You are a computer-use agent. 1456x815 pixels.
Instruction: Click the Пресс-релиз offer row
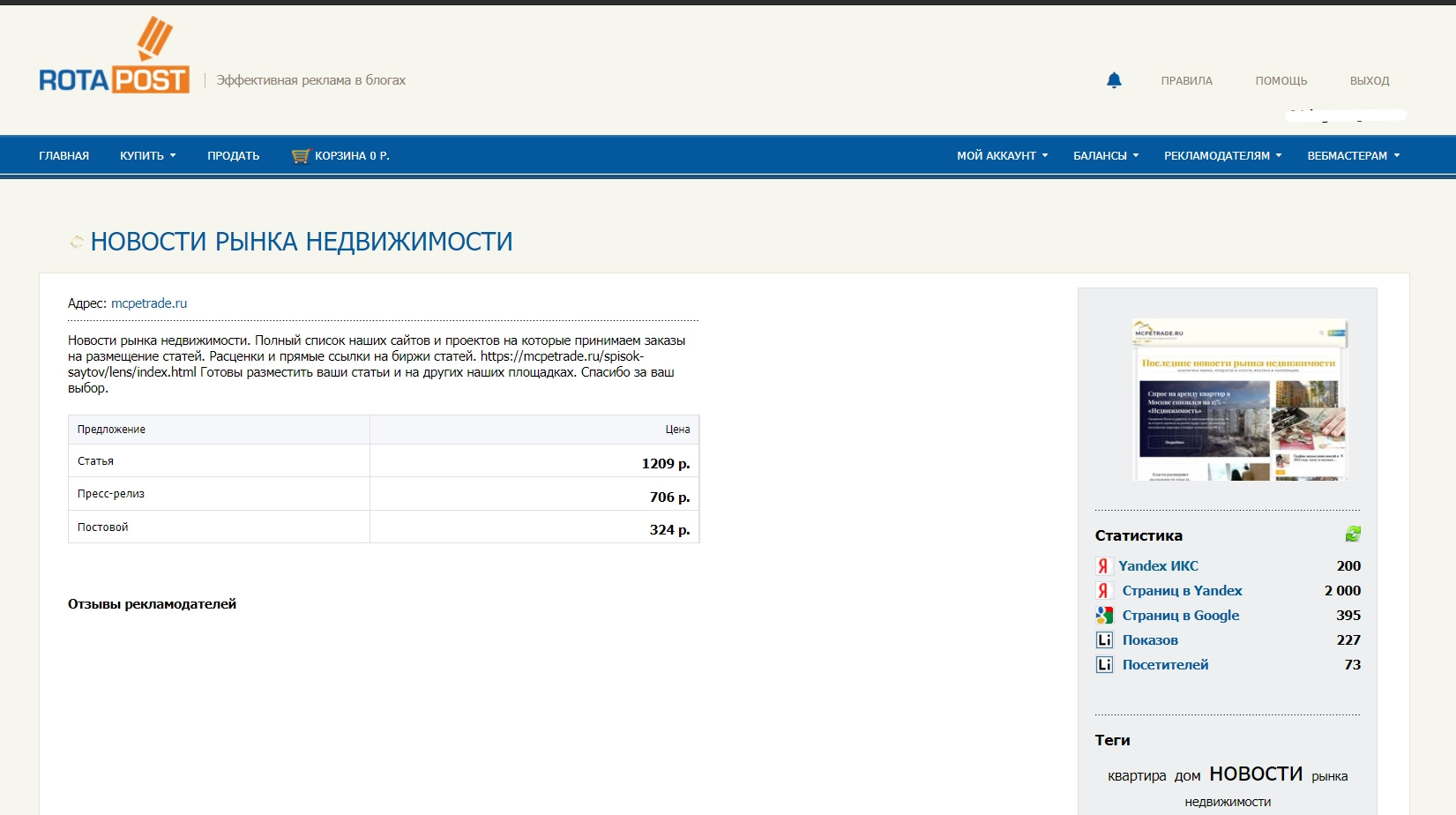point(384,494)
